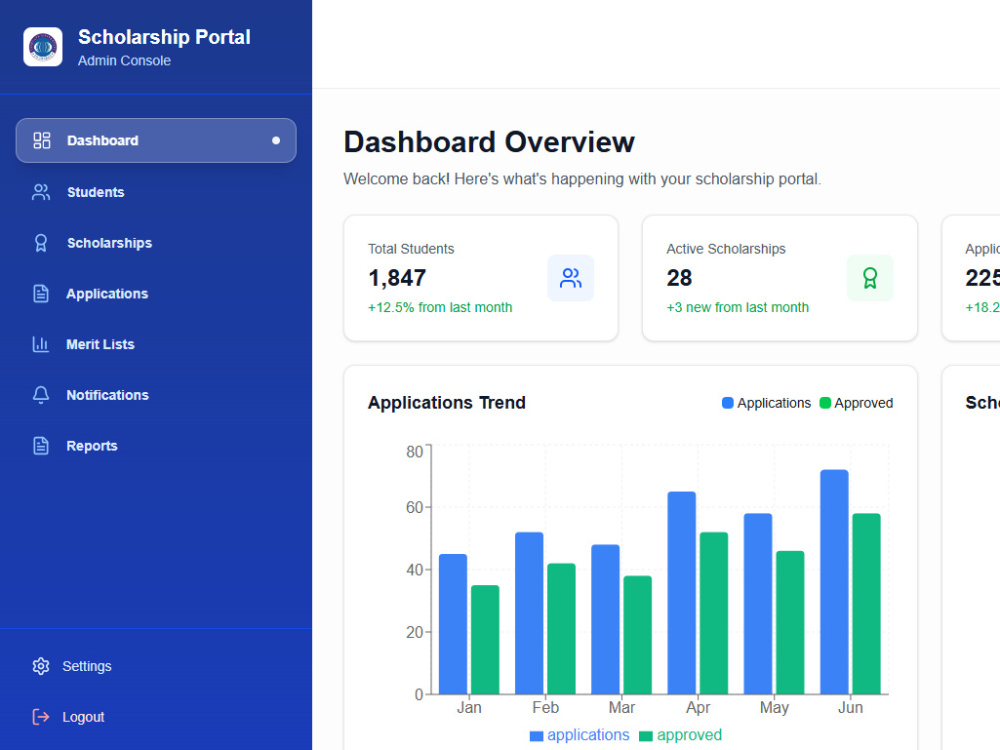
Task: Open the Reports section
Action: pos(156,446)
